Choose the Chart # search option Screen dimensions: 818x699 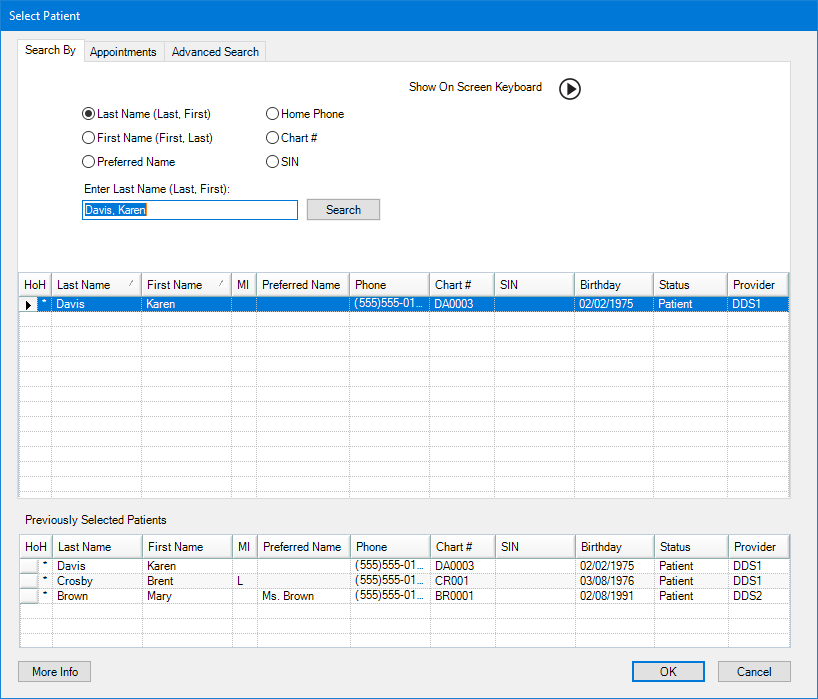click(272, 138)
